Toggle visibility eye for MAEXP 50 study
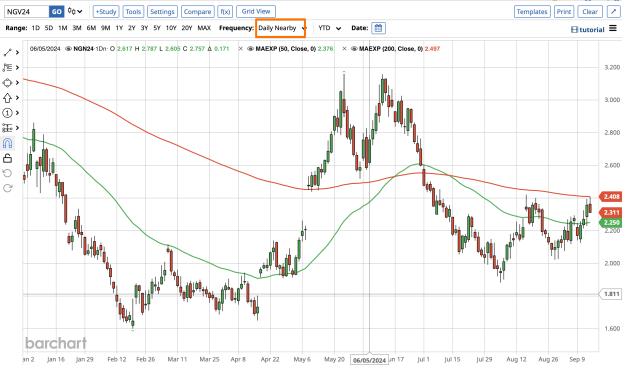The image size is (625, 375). click(250, 49)
